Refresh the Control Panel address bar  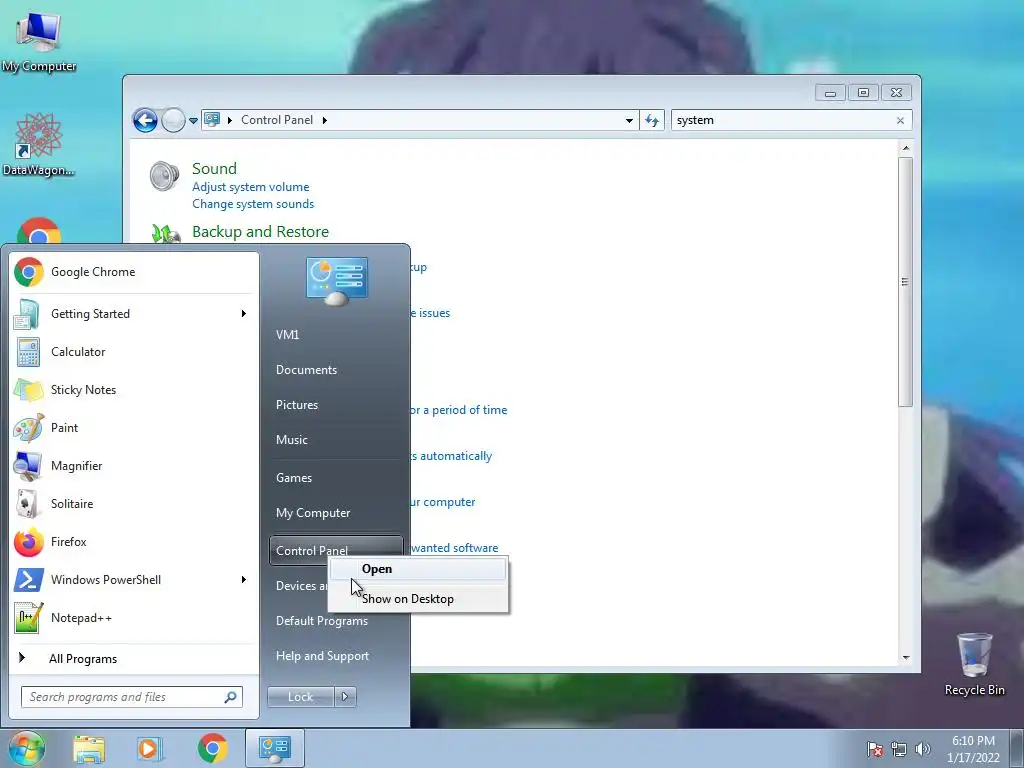[652, 120]
